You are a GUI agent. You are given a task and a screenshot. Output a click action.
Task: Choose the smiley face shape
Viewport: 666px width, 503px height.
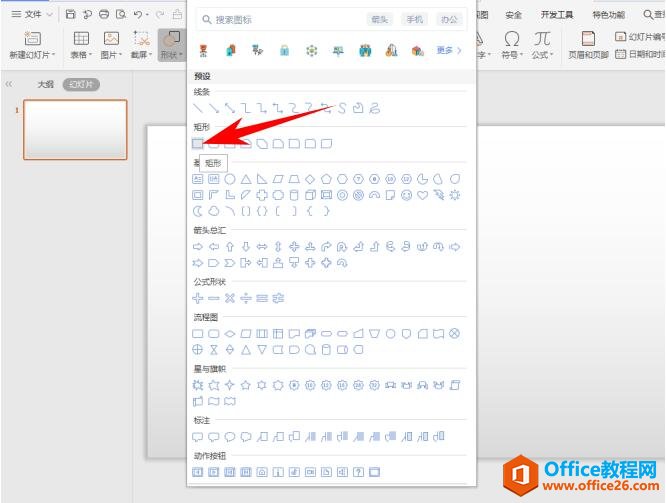(406, 195)
